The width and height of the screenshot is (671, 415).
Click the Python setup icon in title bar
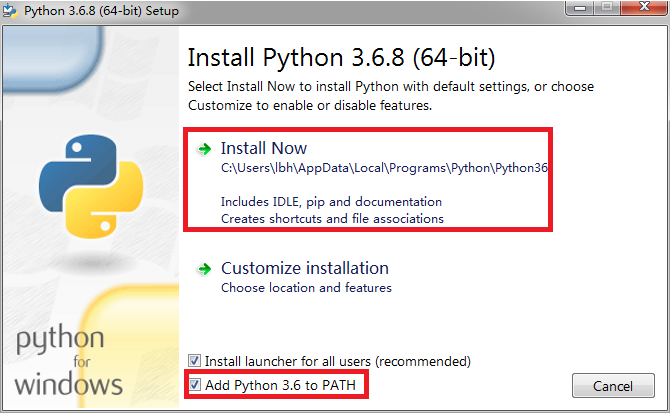tap(10, 11)
